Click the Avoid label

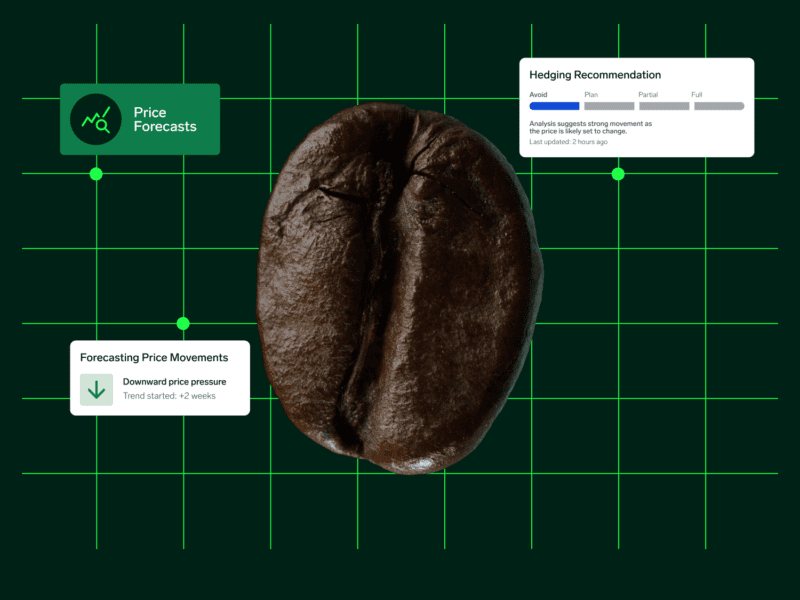(x=538, y=94)
